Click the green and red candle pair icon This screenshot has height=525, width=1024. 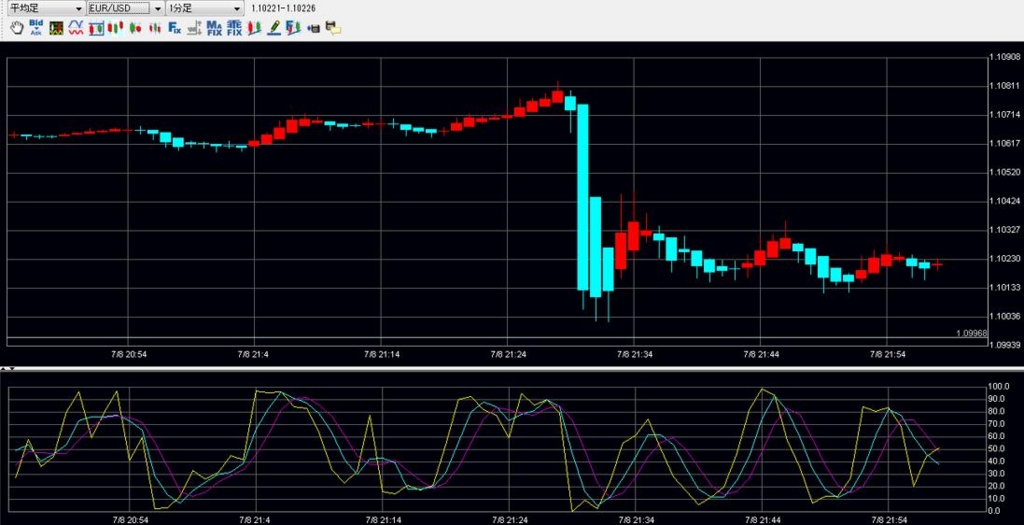point(135,27)
